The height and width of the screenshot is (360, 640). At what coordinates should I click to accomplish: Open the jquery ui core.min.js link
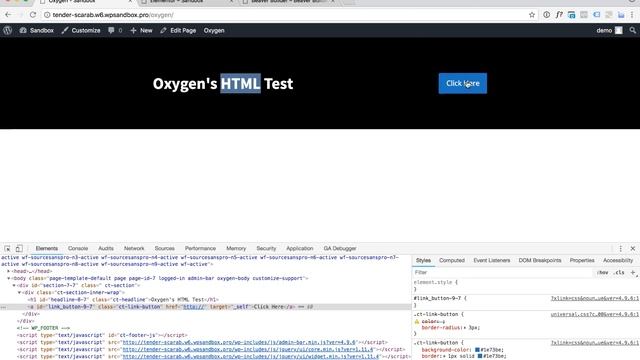[x=248, y=349]
